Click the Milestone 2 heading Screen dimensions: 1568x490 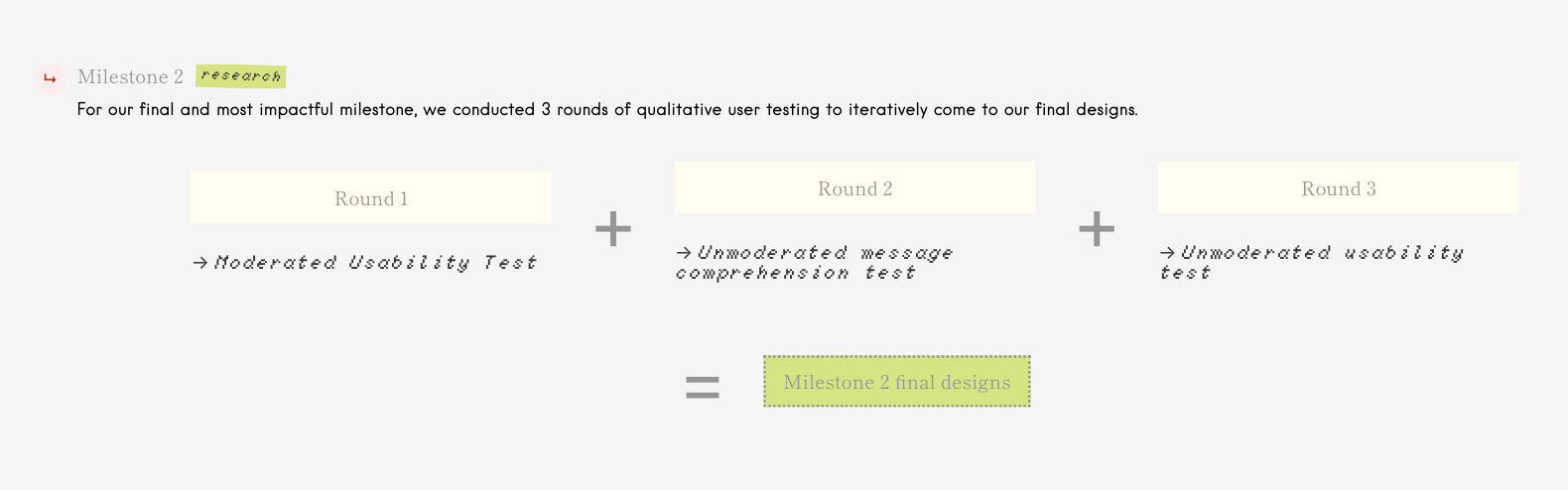[130, 76]
